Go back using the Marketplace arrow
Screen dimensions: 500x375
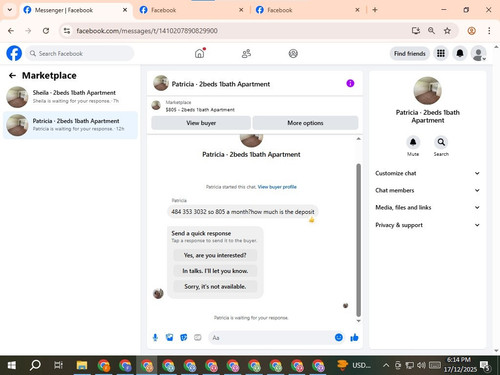point(12,76)
